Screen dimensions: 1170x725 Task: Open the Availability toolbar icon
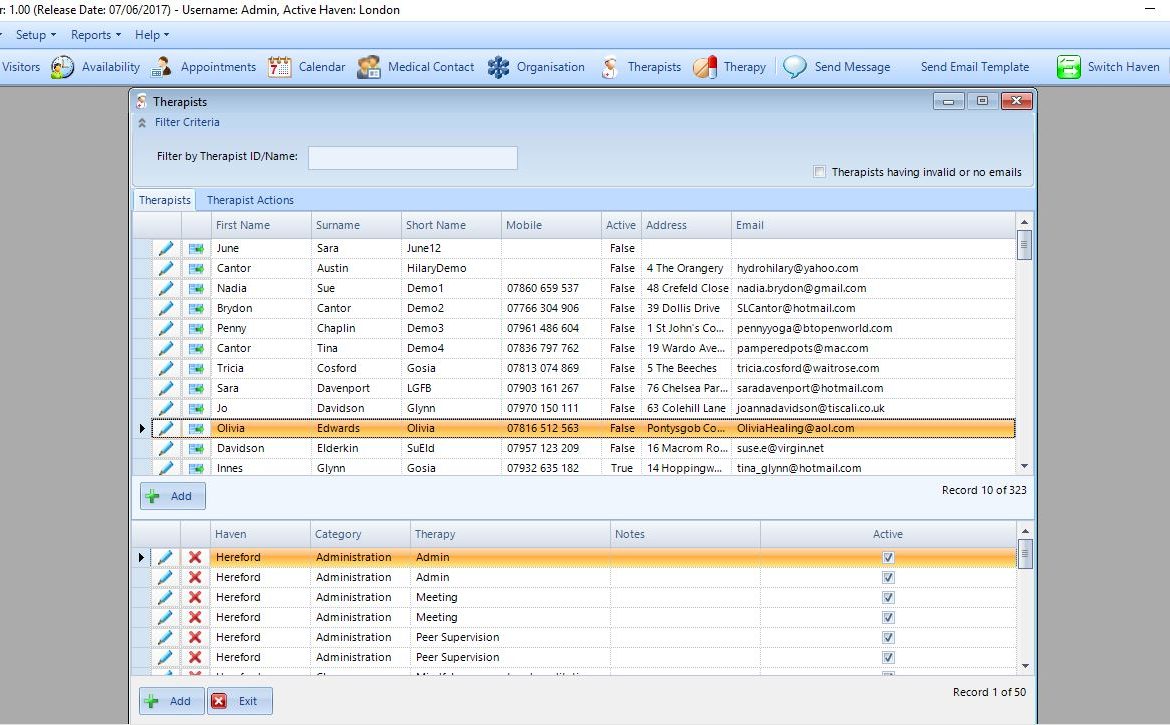(62, 67)
